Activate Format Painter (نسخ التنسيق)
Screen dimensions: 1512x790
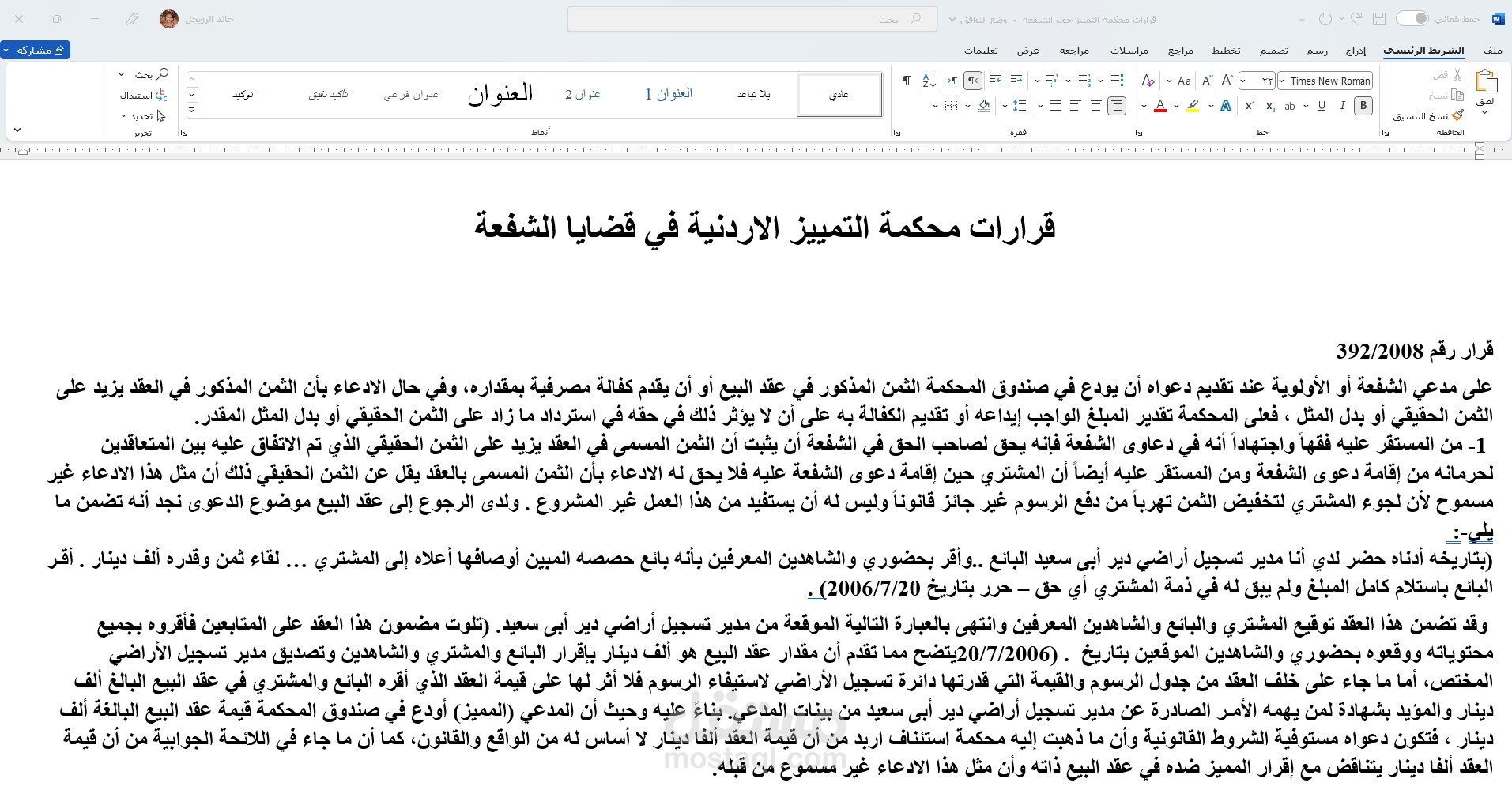(x=1428, y=115)
